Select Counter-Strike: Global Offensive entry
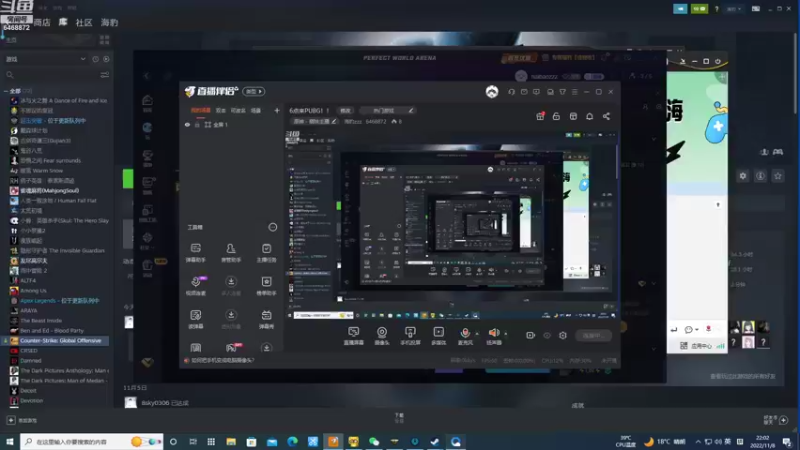800x450 pixels. point(61,340)
